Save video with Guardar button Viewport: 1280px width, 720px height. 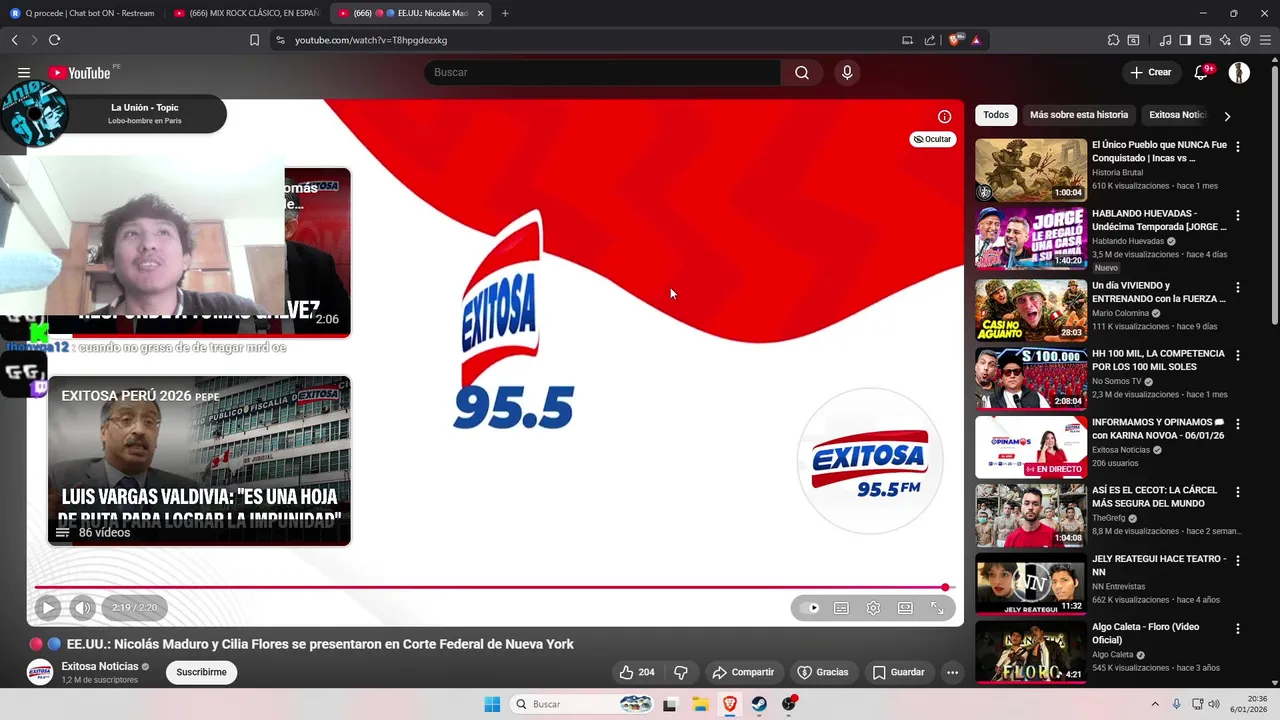click(898, 672)
